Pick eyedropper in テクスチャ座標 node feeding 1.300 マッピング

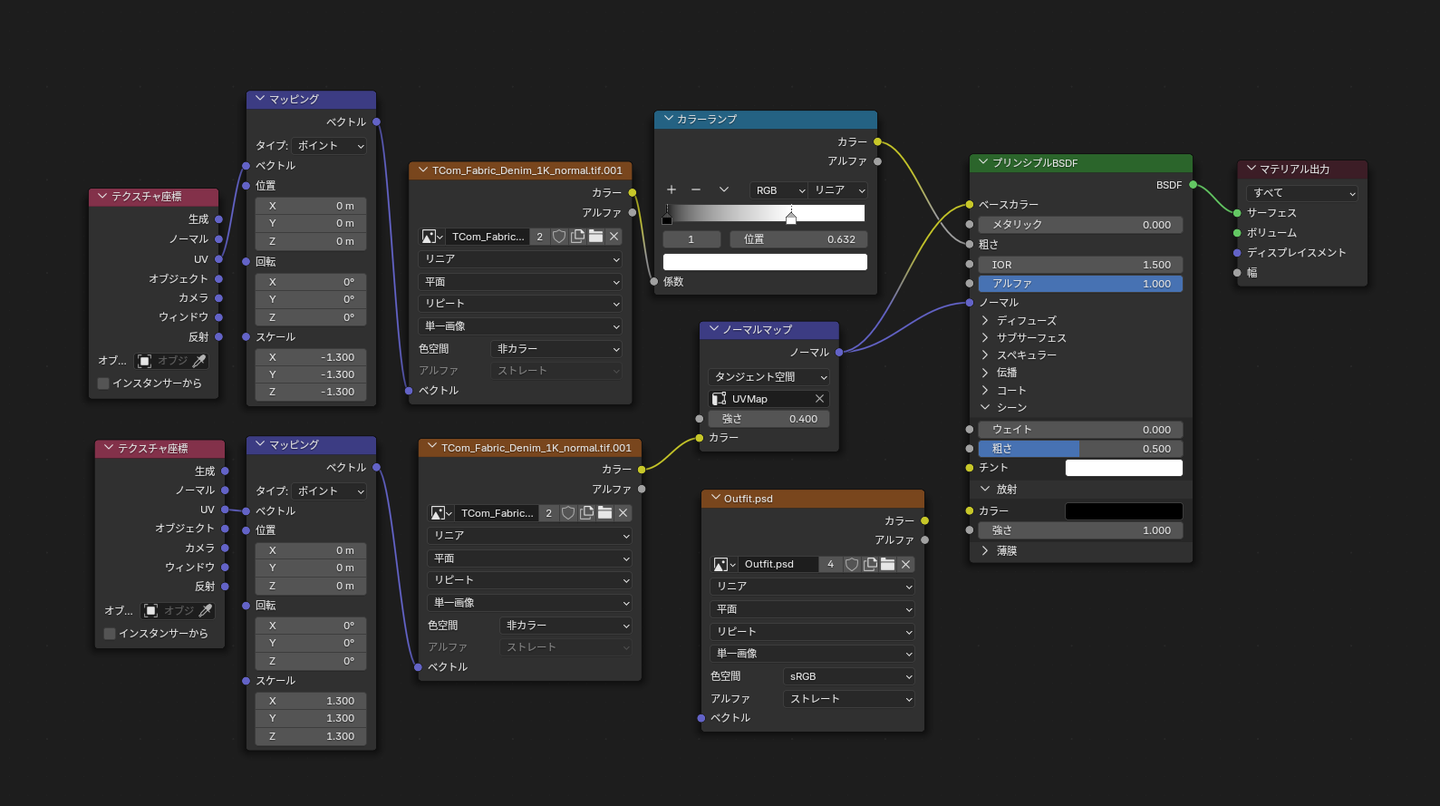pos(206,610)
